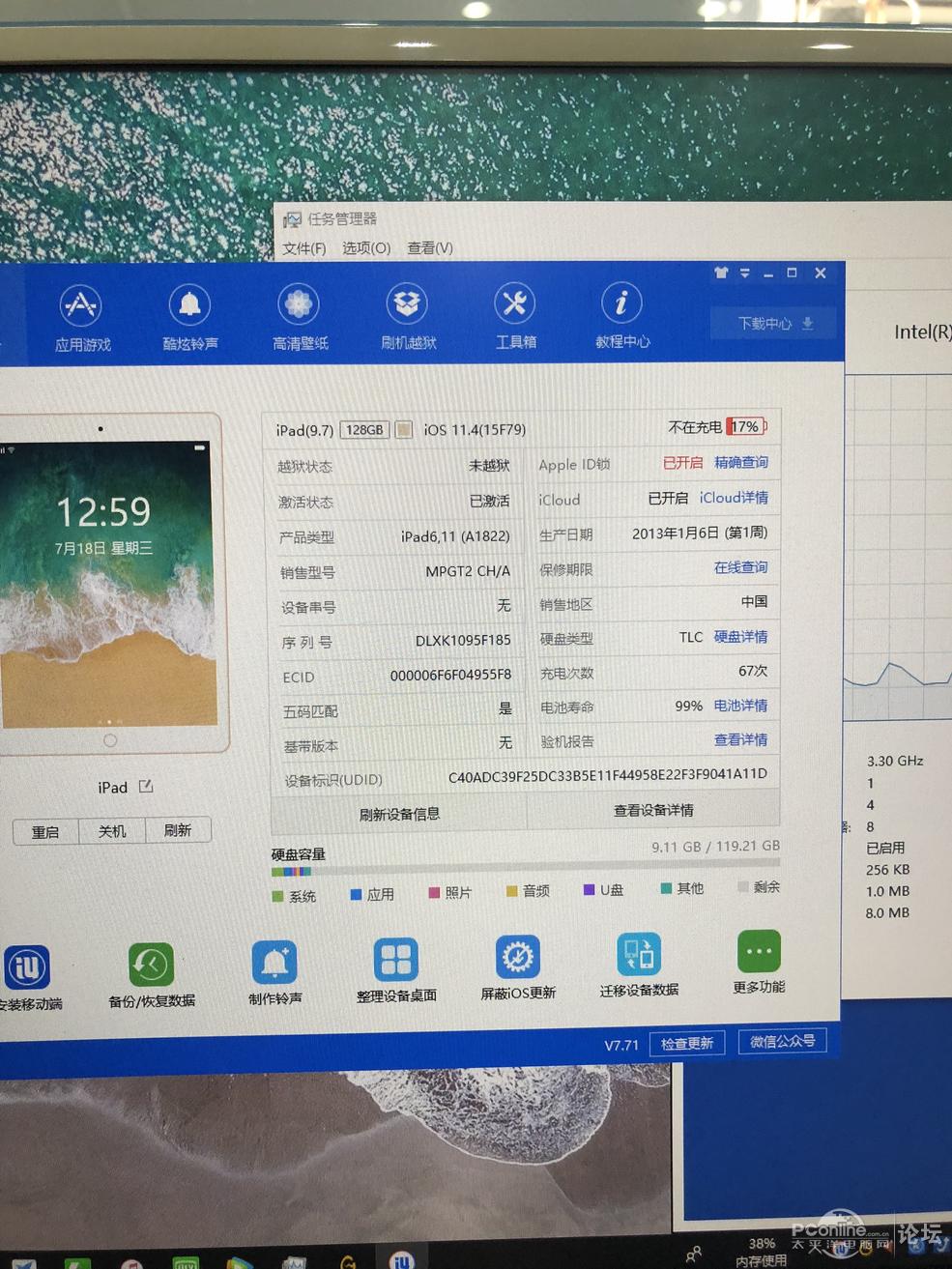952x1269 pixels.
Task: Click the 系统 green legend swatch
Action: pos(278,896)
